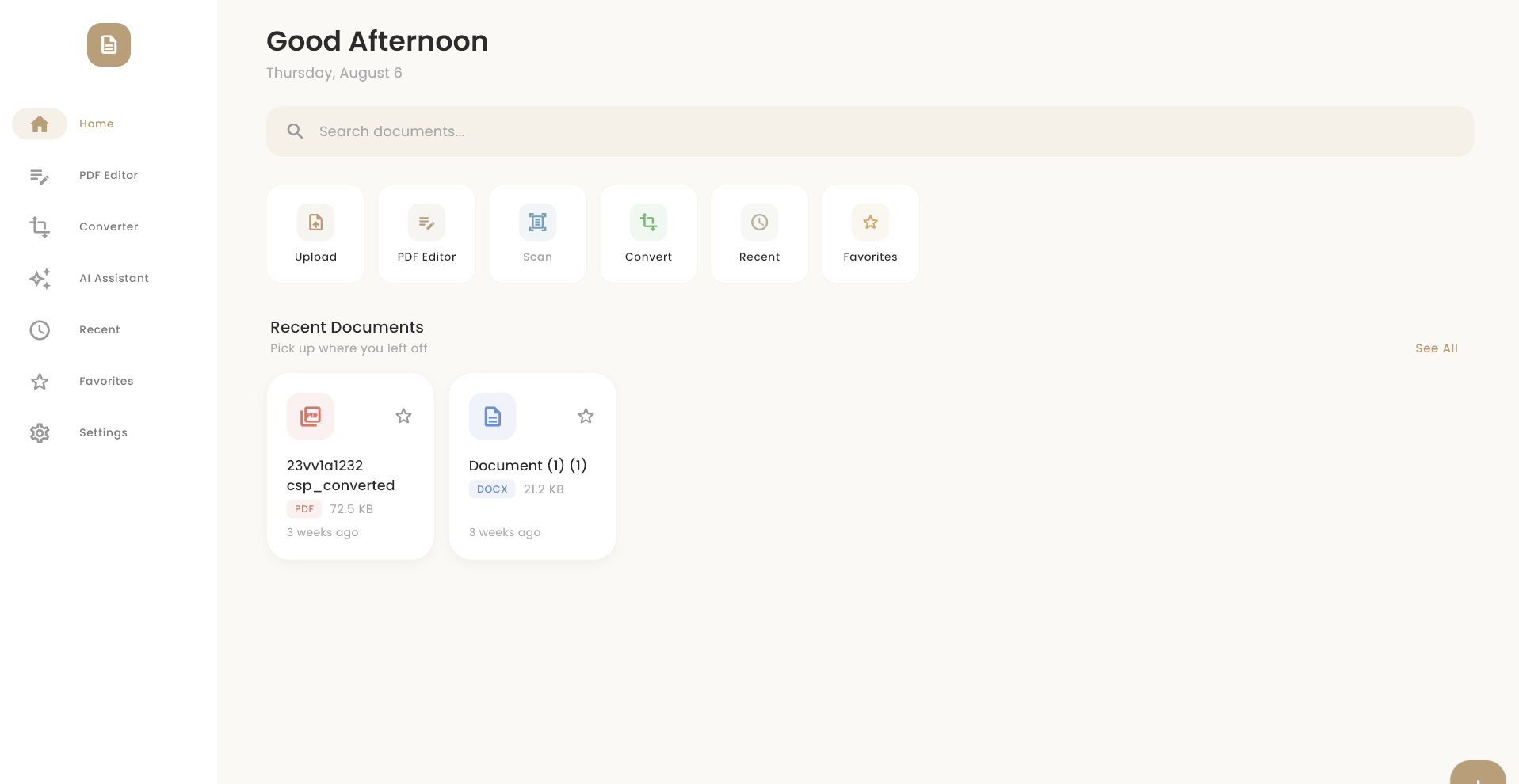The width and height of the screenshot is (1519, 784).
Task: Click the PDF type badge
Action: [304, 509]
